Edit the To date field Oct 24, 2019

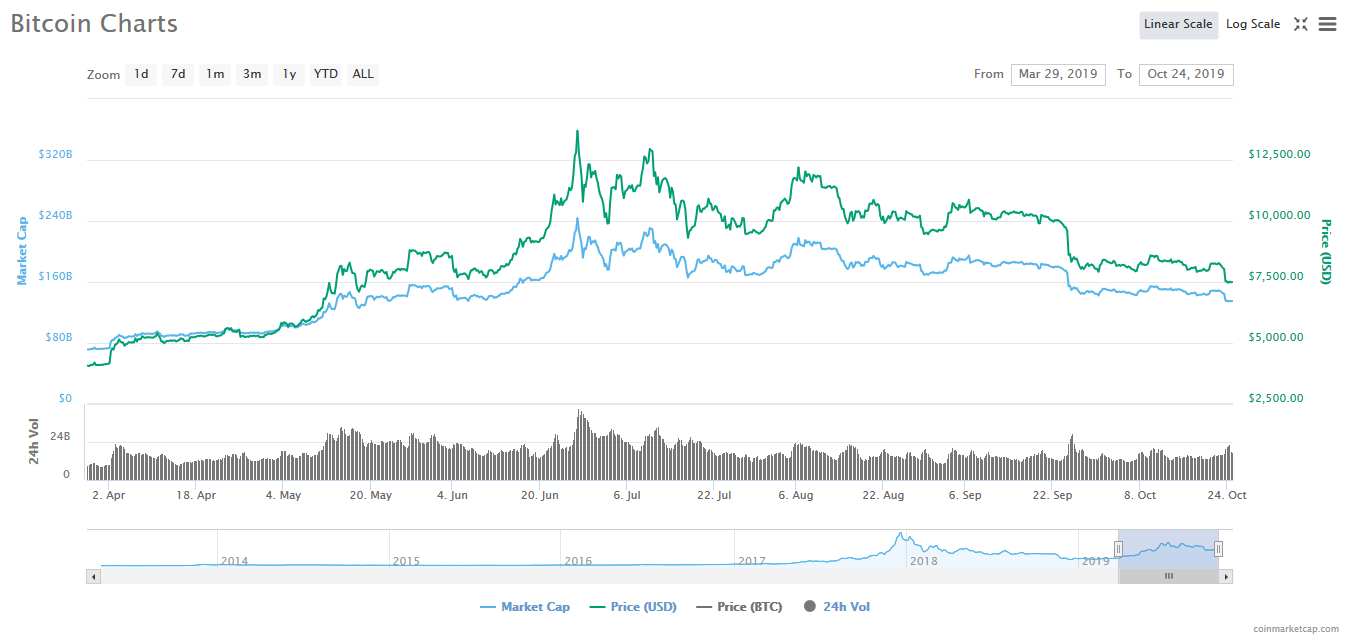tap(1186, 74)
